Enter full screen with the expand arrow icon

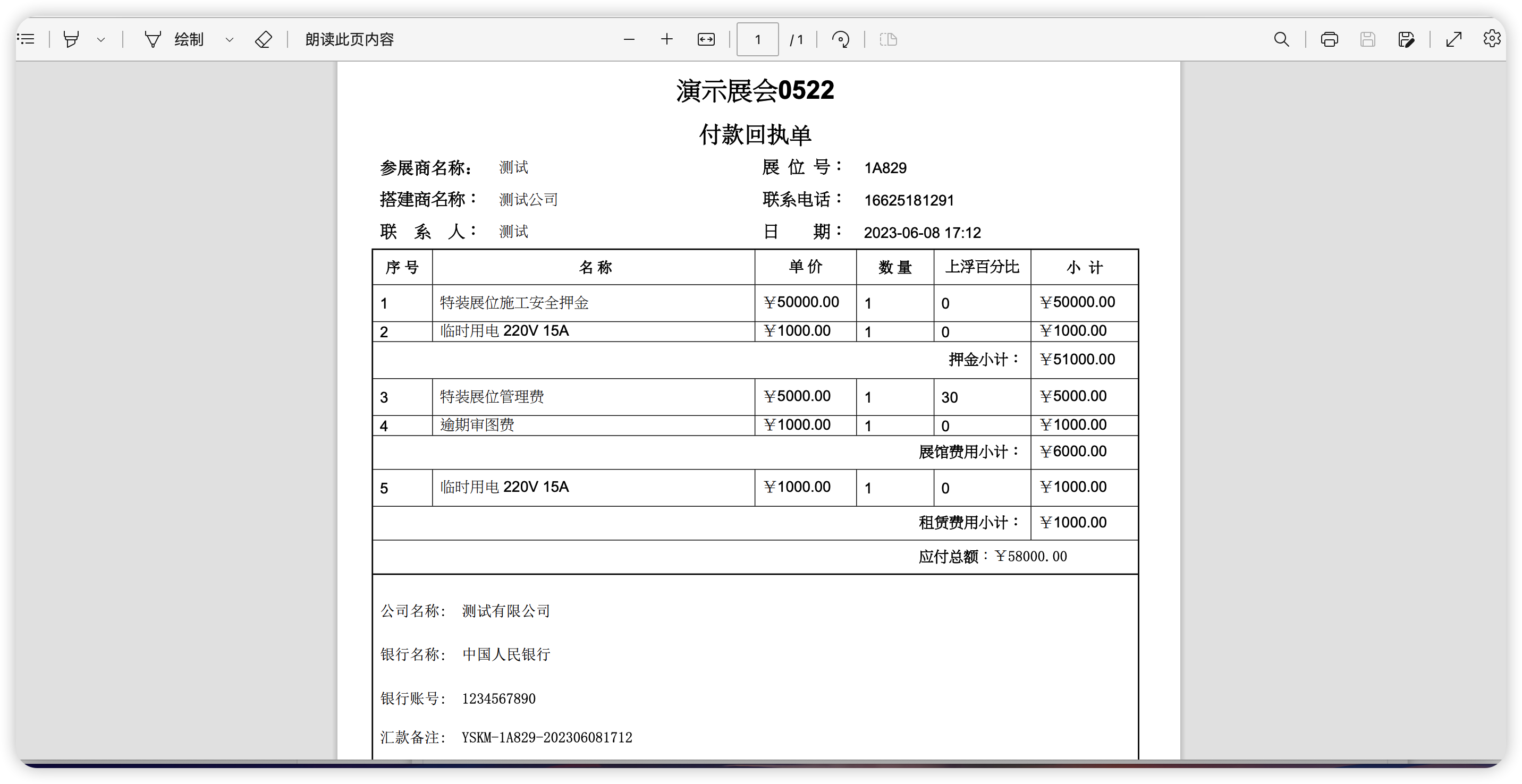pyautogui.click(x=1453, y=39)
